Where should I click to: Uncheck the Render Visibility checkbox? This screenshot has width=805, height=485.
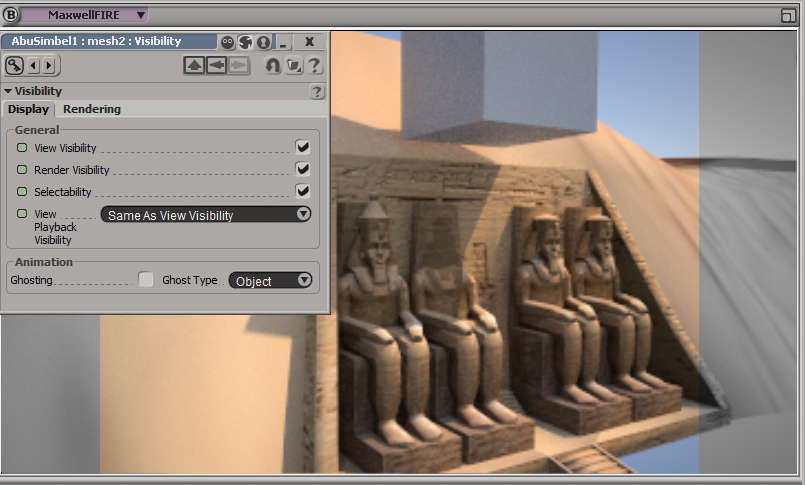coord(303,169)
